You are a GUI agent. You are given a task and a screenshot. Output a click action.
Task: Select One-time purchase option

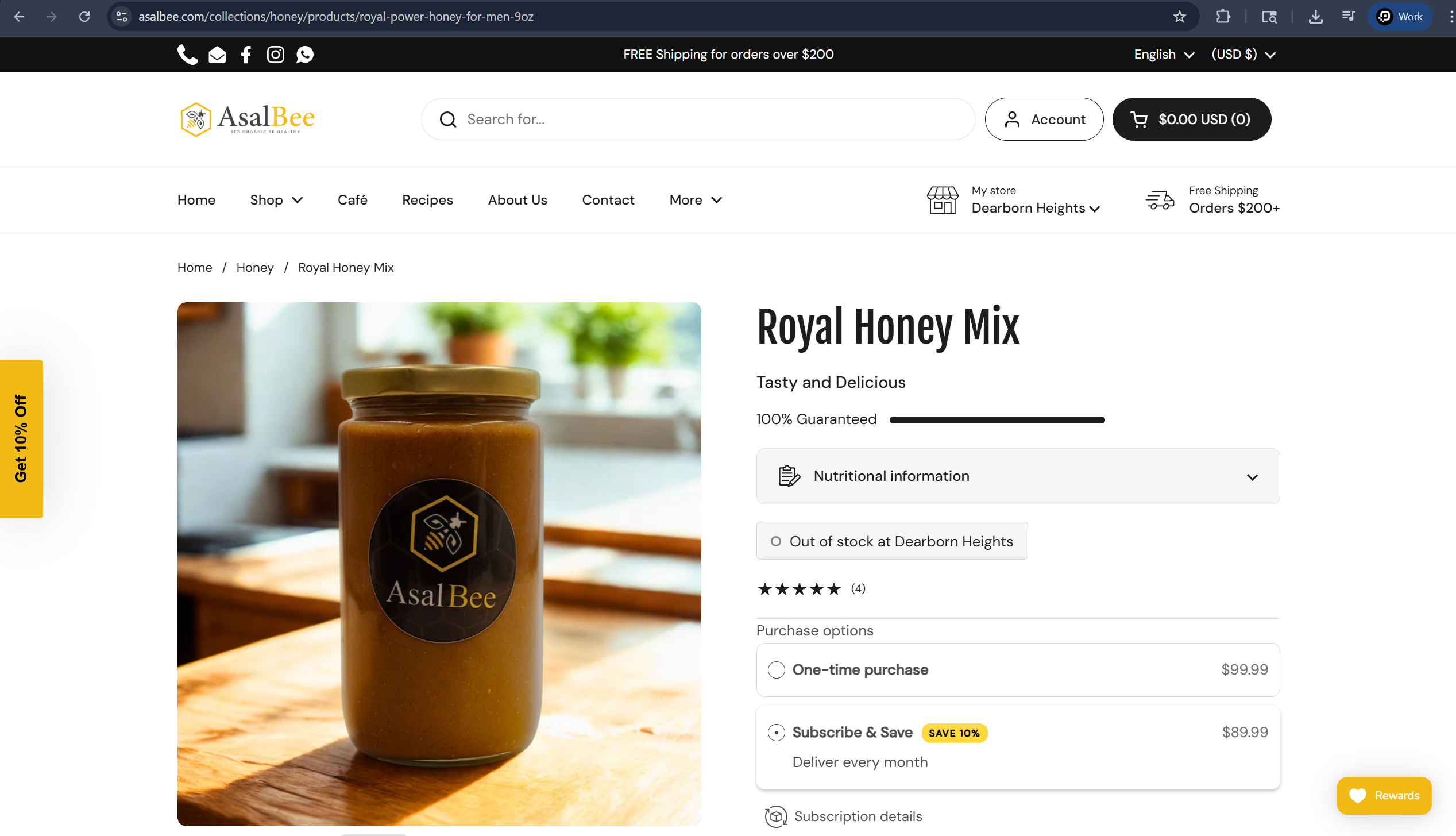click(1018, 670)
